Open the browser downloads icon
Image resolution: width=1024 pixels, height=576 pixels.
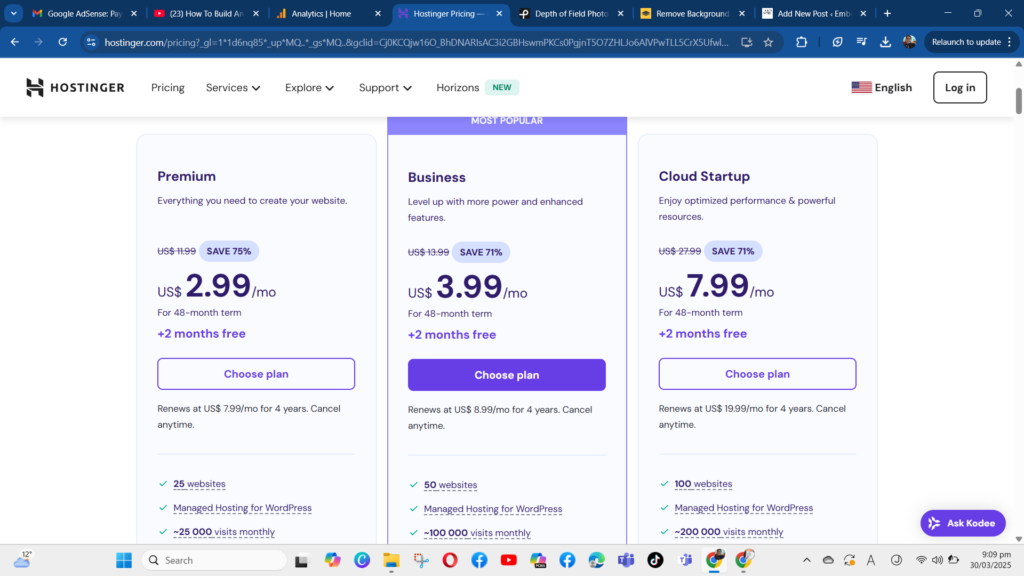pyautogui.click(x=886, y=42)
